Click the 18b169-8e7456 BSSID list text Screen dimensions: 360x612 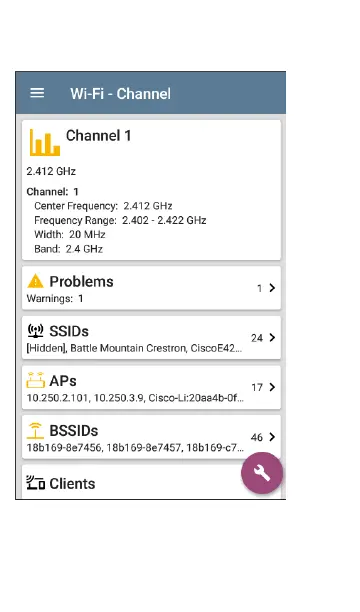(135, 447)
